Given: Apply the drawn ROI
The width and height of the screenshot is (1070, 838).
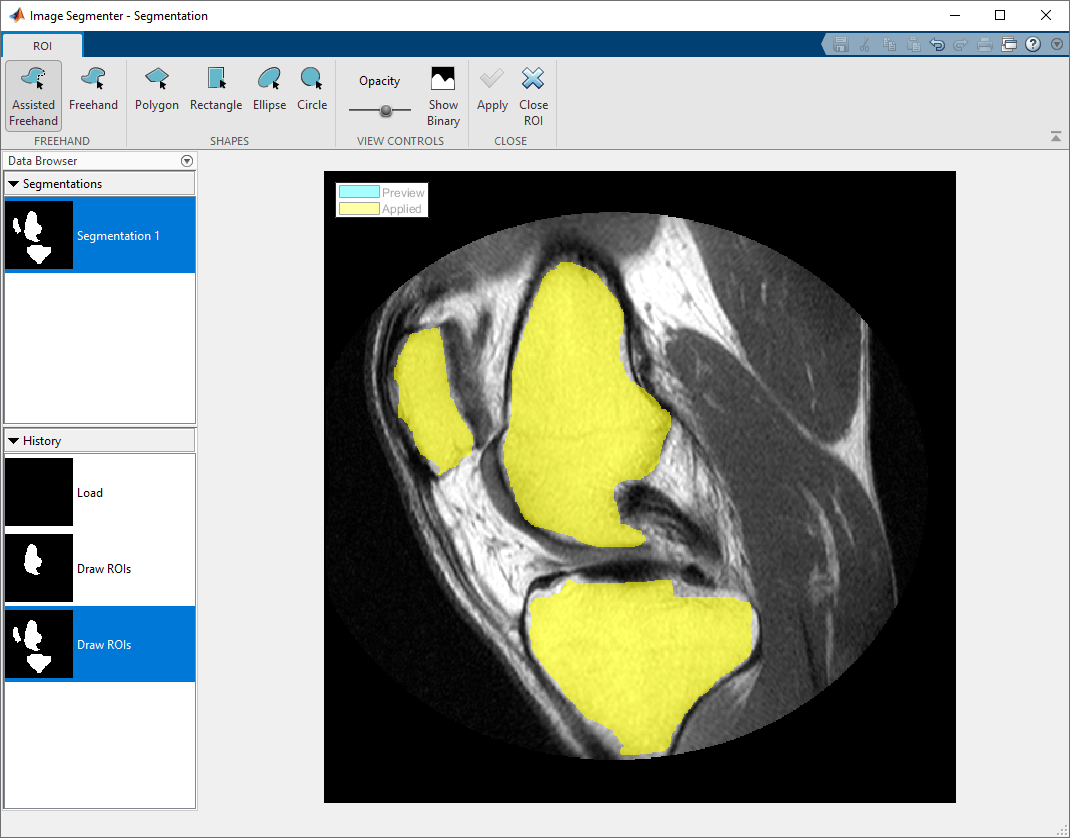Looking at the screenshot, I should [492, 89].
